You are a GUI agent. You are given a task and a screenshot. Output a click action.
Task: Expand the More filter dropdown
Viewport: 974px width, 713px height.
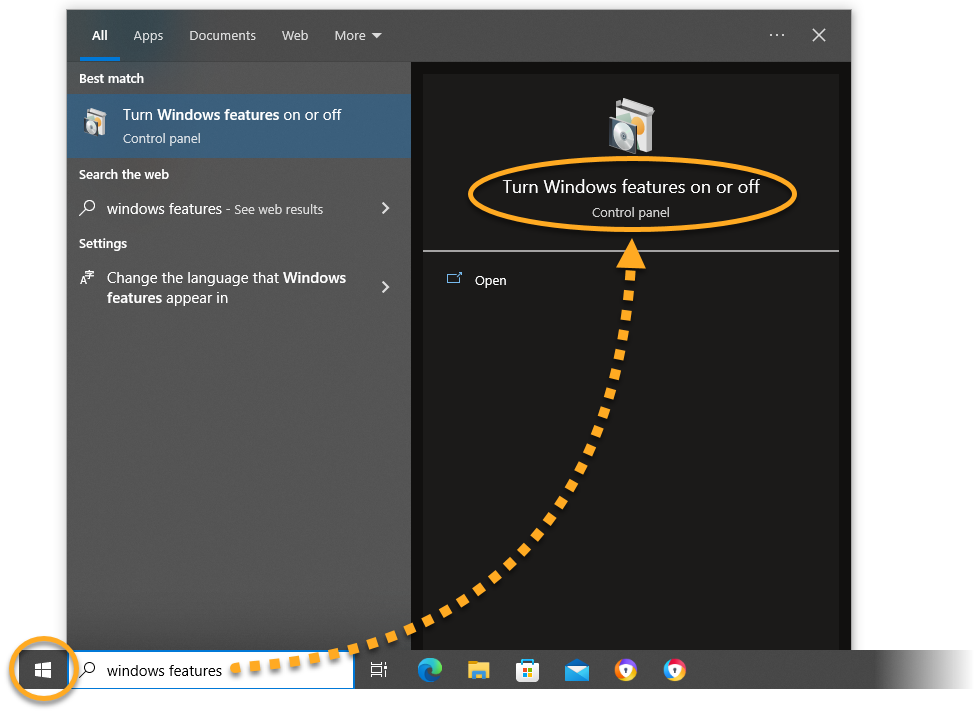[357, 35]
